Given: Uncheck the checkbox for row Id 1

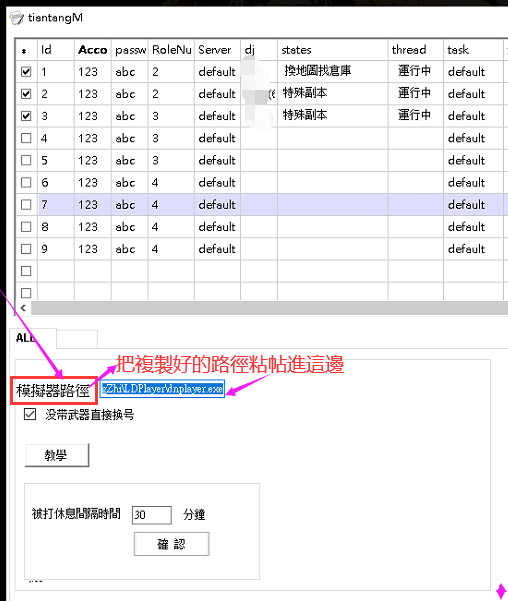Looking at the screenshot, I should (26, 72).
